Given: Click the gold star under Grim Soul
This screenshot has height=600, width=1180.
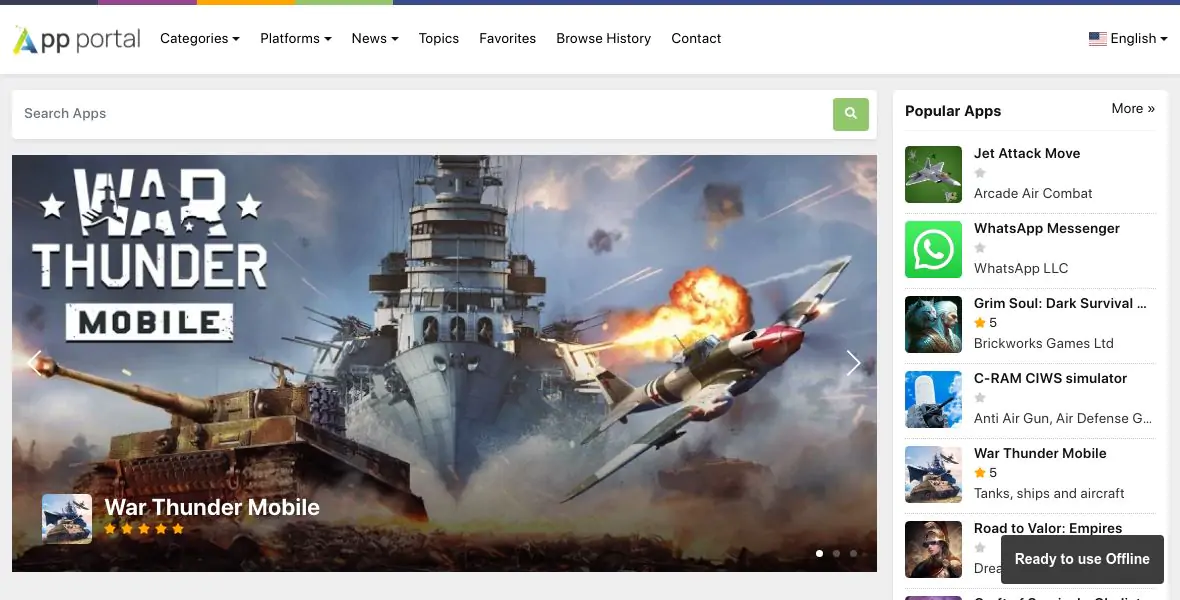Looking at the screenshot, I should [980, 323].
